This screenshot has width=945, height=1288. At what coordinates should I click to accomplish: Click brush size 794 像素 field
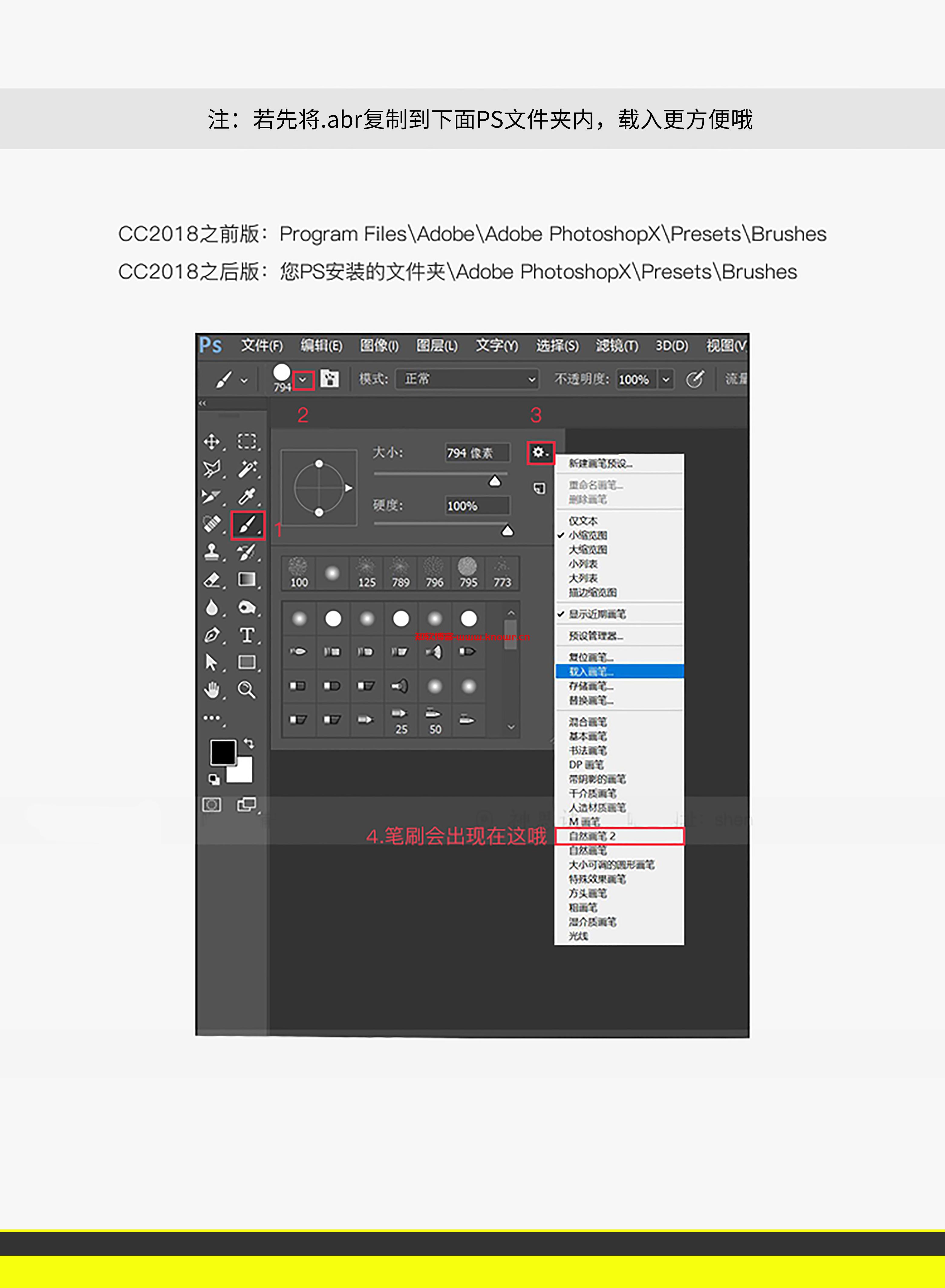(x=477, y=453)
